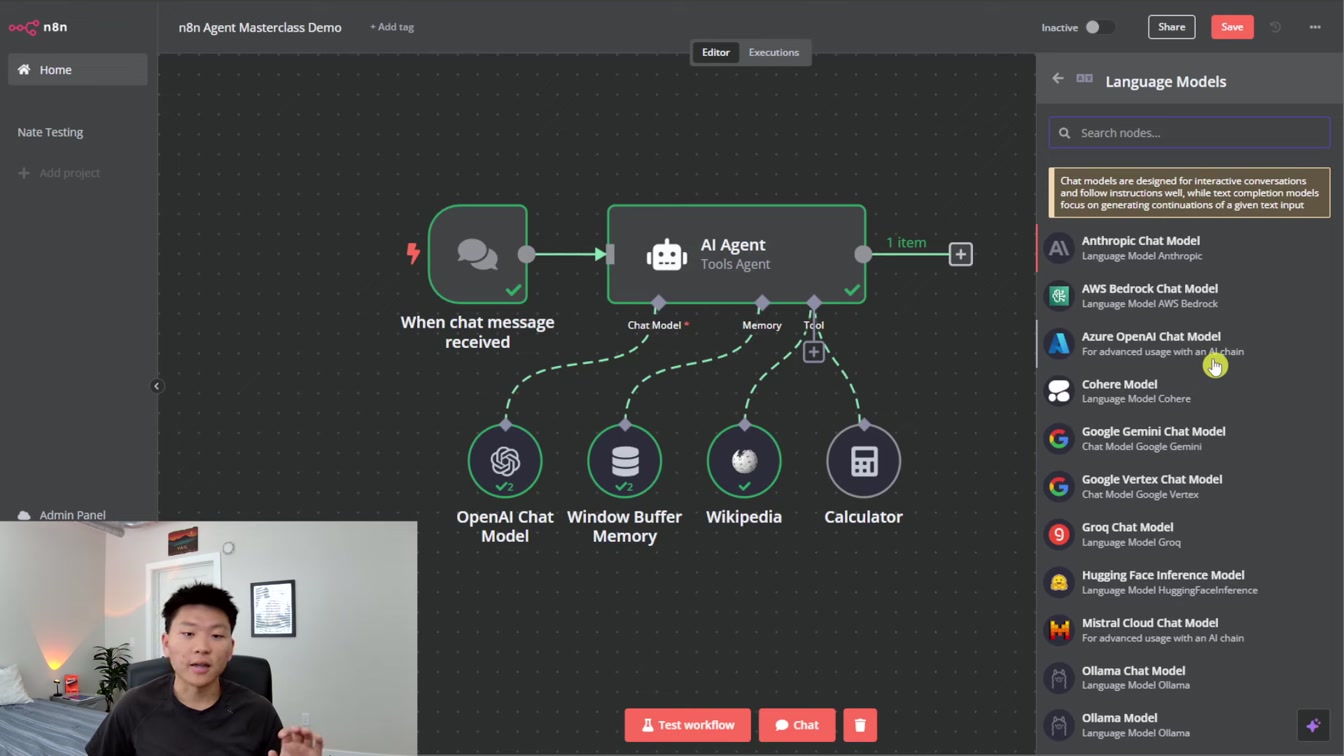Add a node after the AI Agent output
The height and width of the screenshot is (756, 1344).
point(960,254)
